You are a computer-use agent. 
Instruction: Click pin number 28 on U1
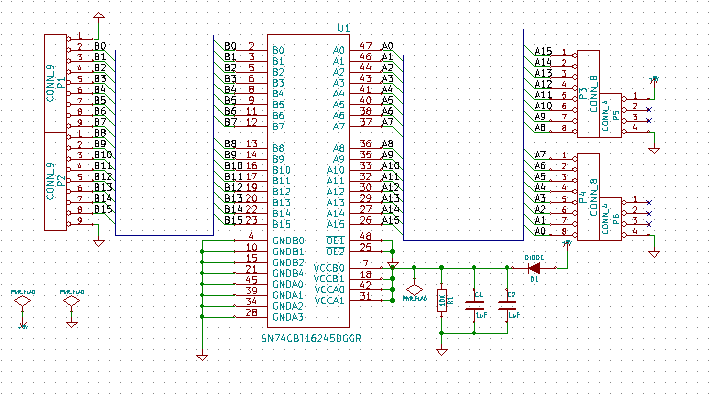pyautogui.click(x=251, y=312)
